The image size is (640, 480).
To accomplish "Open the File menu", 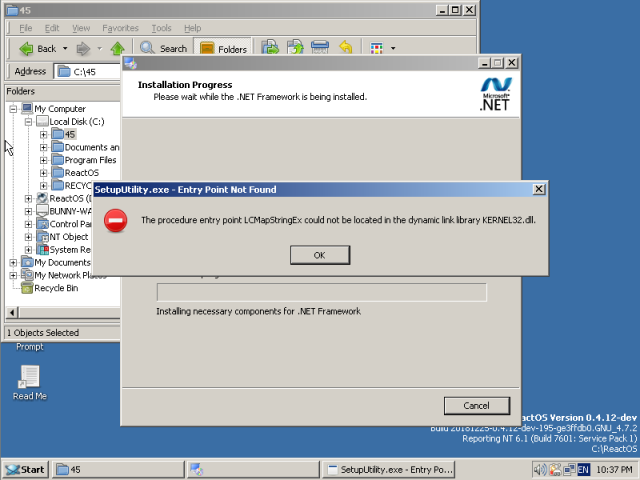I will pyautogui.click(x=25, y=28).
